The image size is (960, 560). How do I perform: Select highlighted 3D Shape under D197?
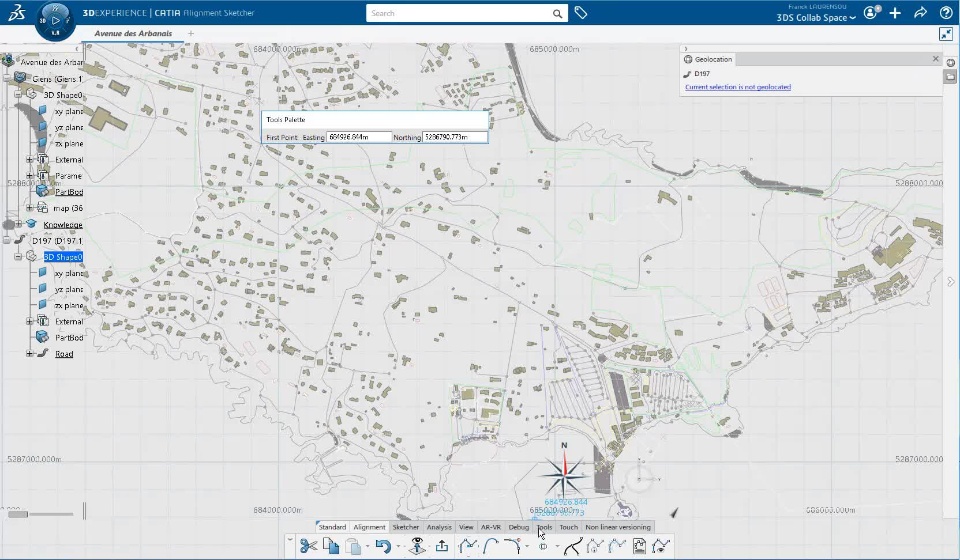click(x=62, y=257)
